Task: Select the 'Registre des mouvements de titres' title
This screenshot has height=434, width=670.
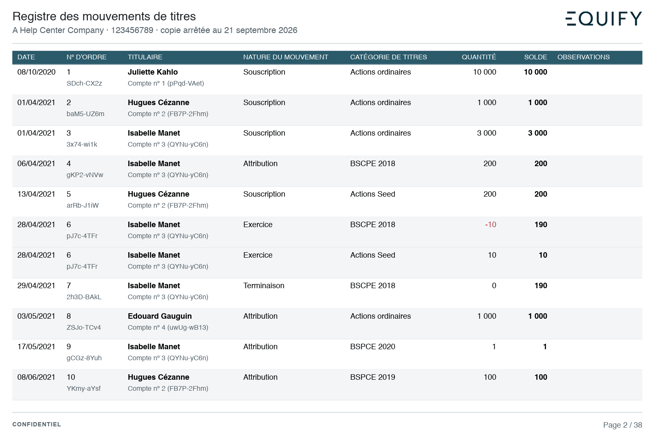Action: [104, 16]
